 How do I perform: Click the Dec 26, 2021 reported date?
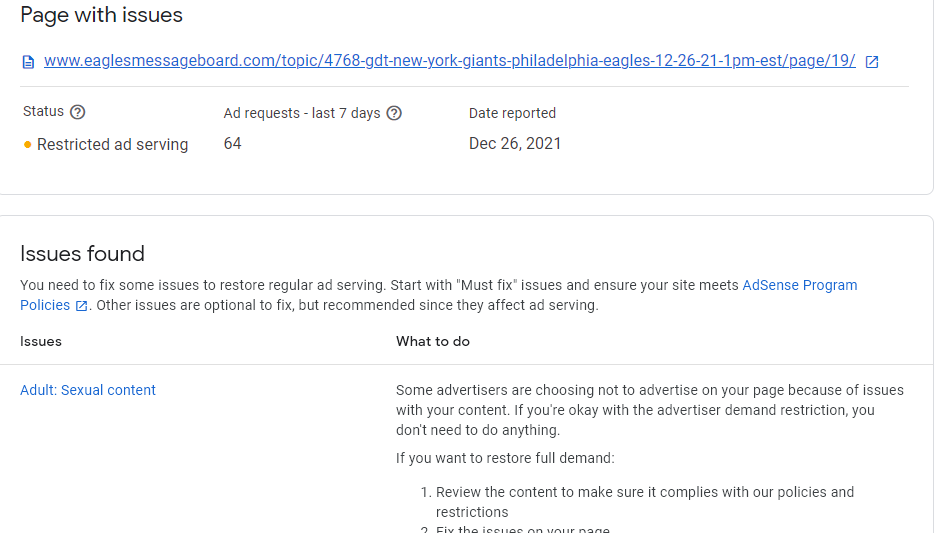(515, 143)
